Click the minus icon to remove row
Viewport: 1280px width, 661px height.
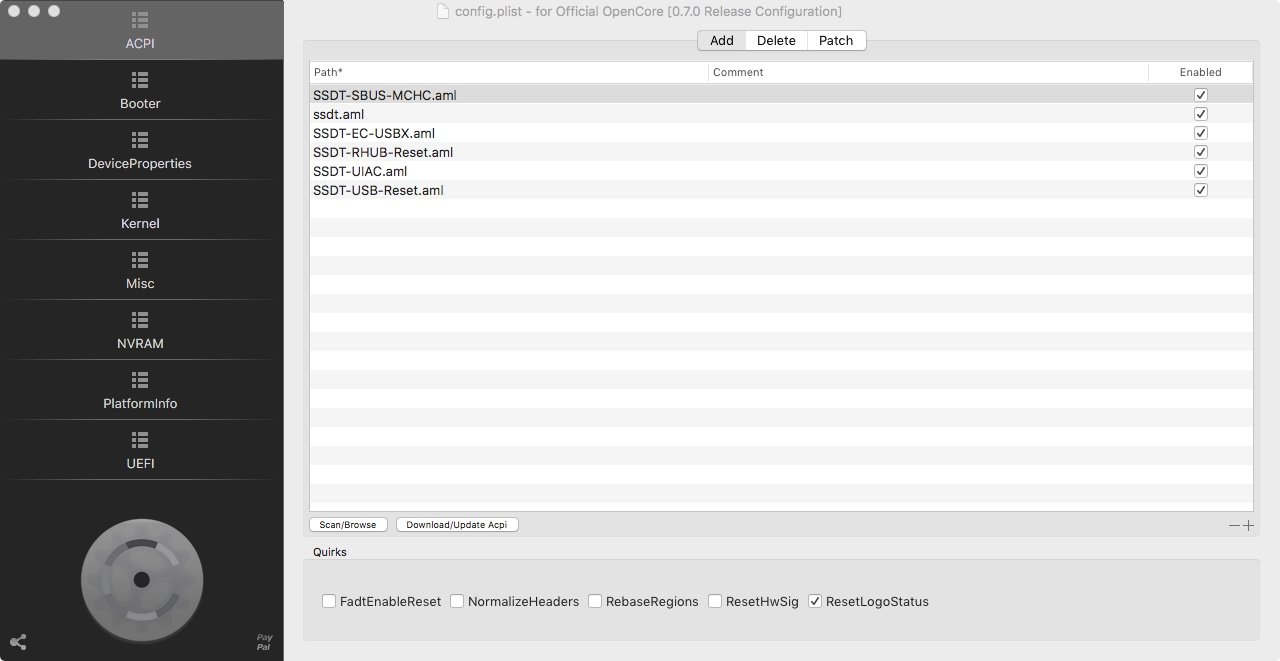click(x=1234, y=525)
